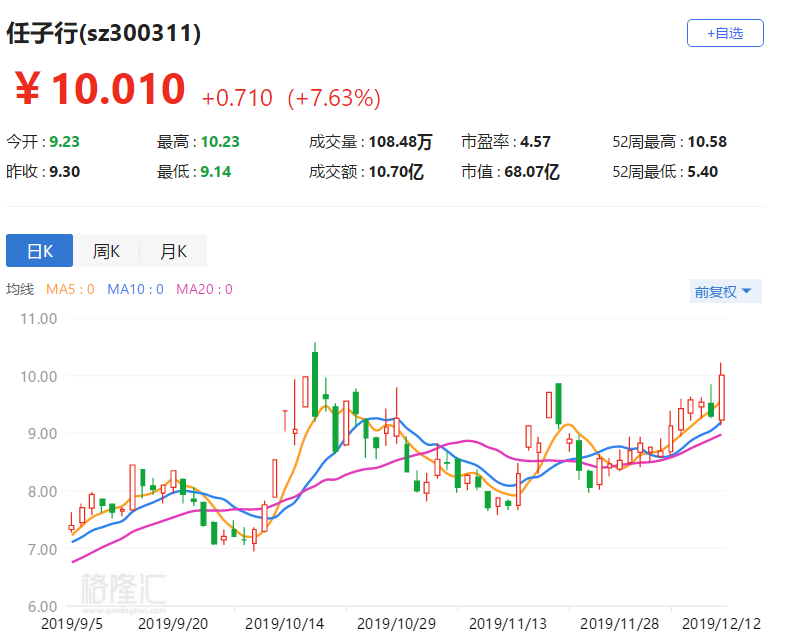This screenshot has width=789, height=639.
Task: Click the MA10 : 0 indicator label
Action: [135, 289]
